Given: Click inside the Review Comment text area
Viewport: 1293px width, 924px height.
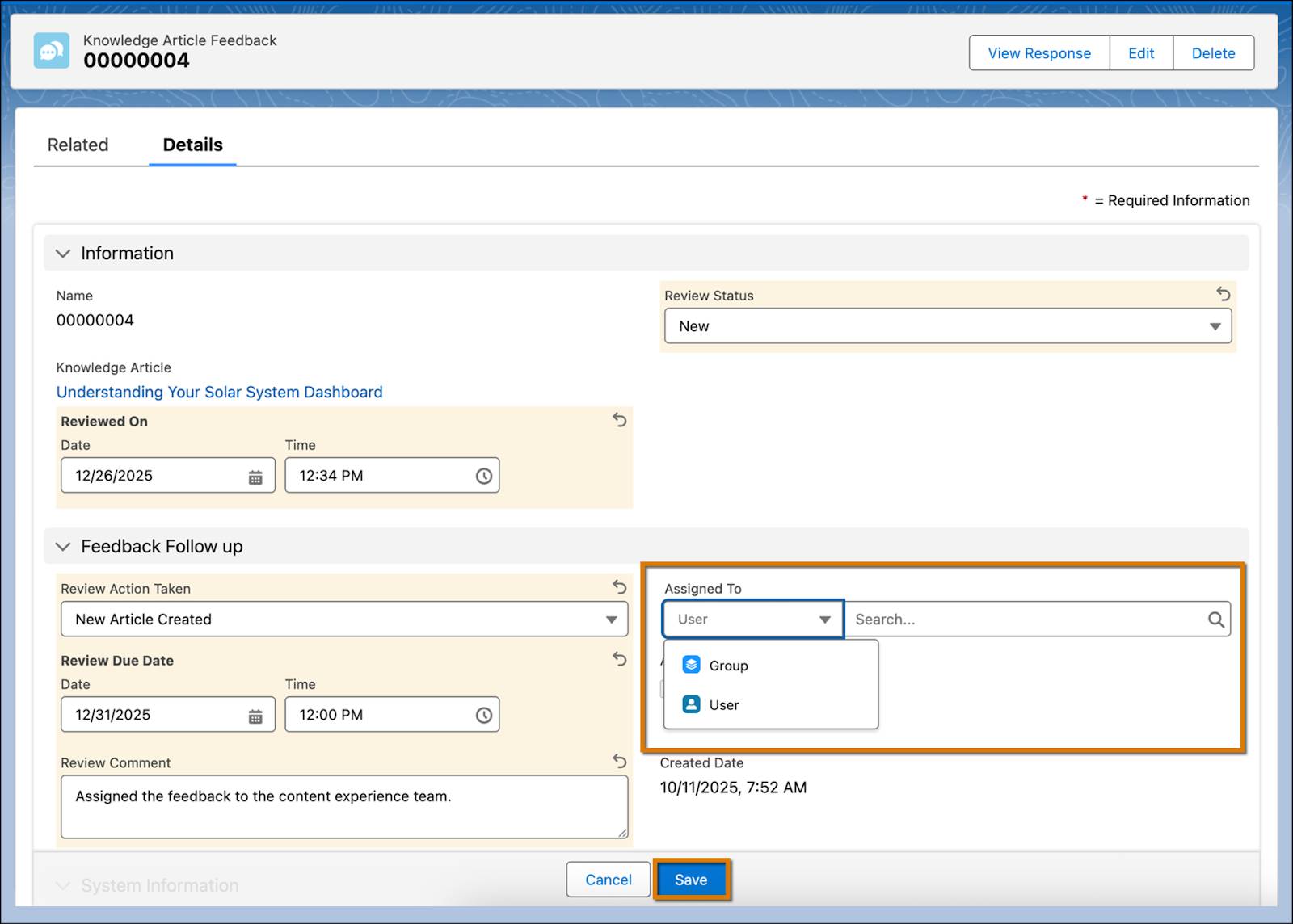Looking at the screenshot, I should coord(344,807).
